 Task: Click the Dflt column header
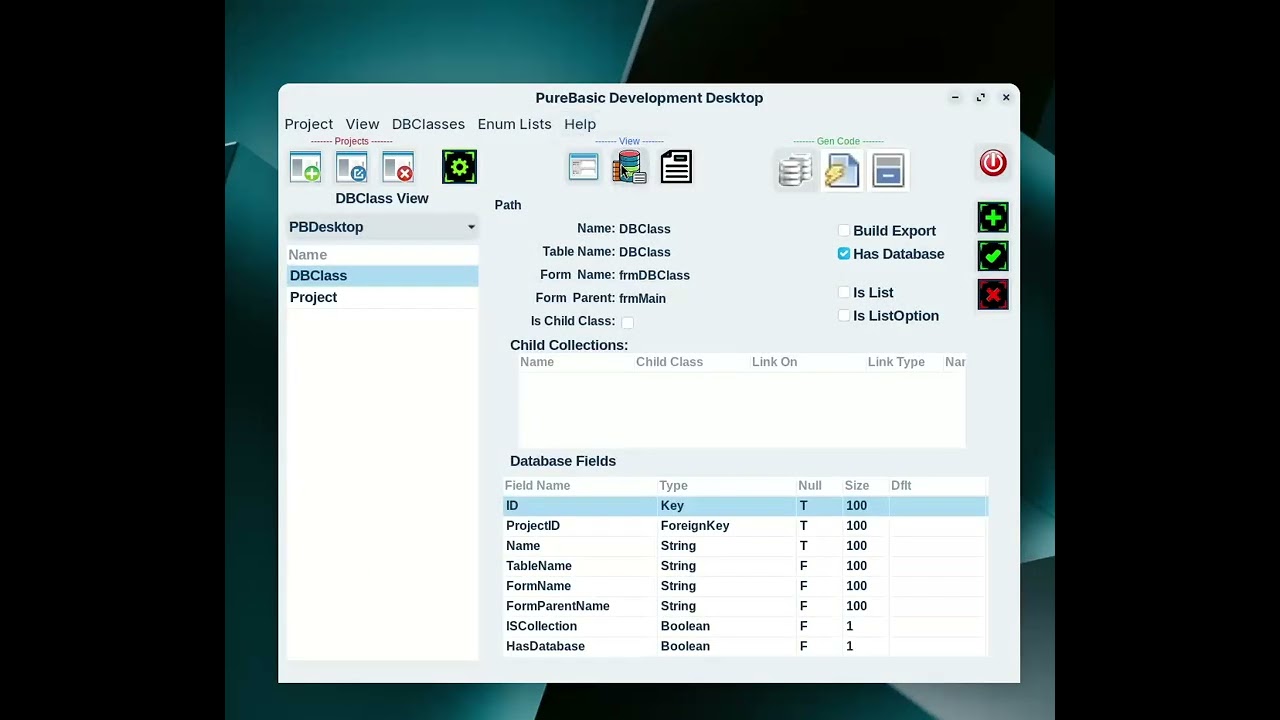click(938, 486)
